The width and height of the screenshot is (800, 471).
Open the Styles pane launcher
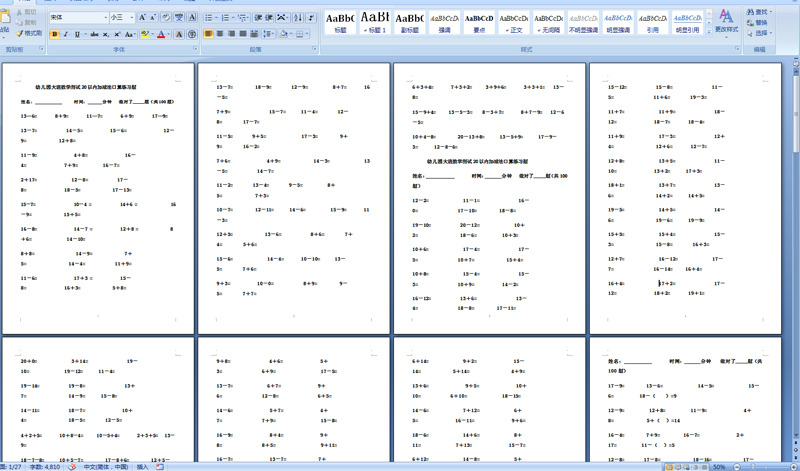point(737,49)
